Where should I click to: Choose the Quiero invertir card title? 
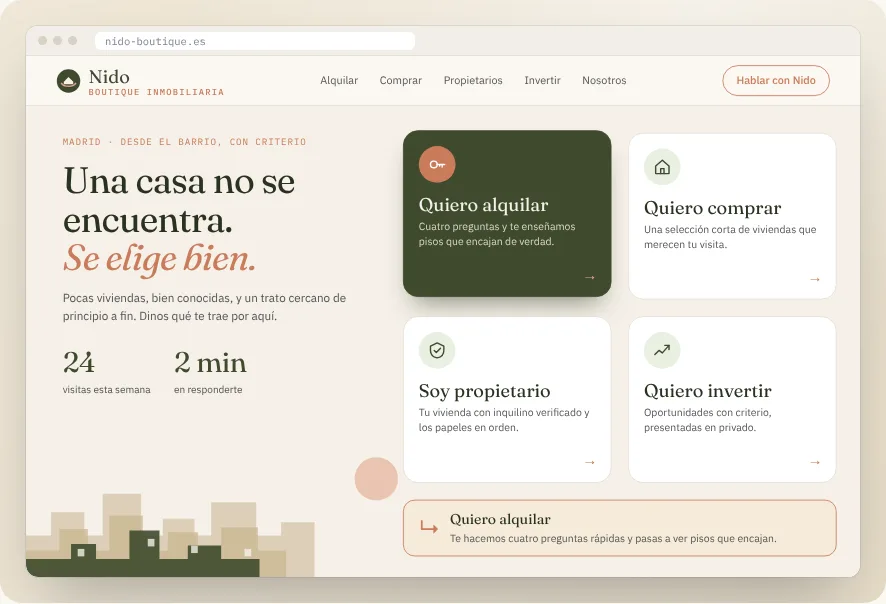pos(707,391)
